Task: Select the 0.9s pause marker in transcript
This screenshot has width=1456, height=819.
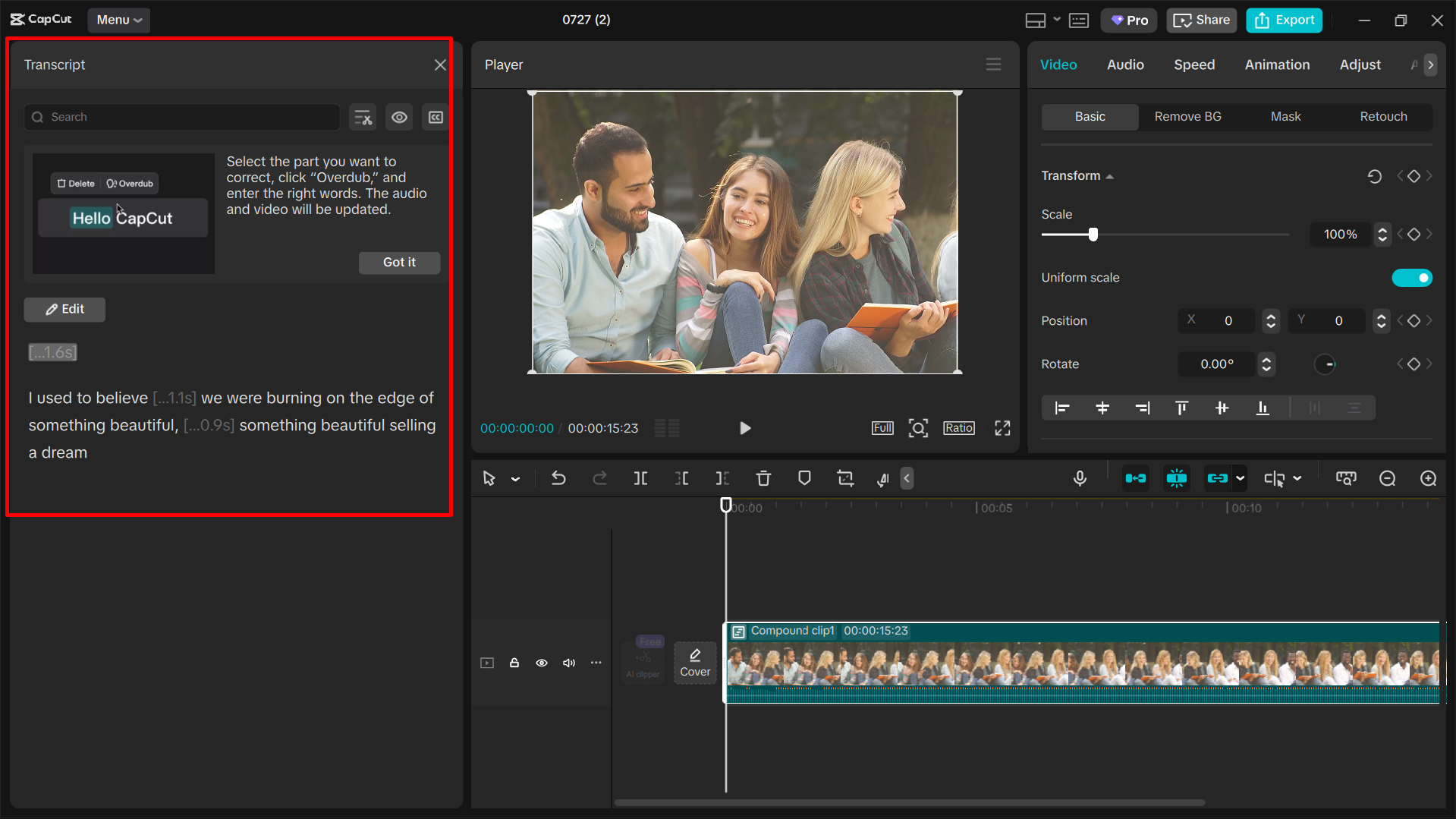Action: pos(209,425)
